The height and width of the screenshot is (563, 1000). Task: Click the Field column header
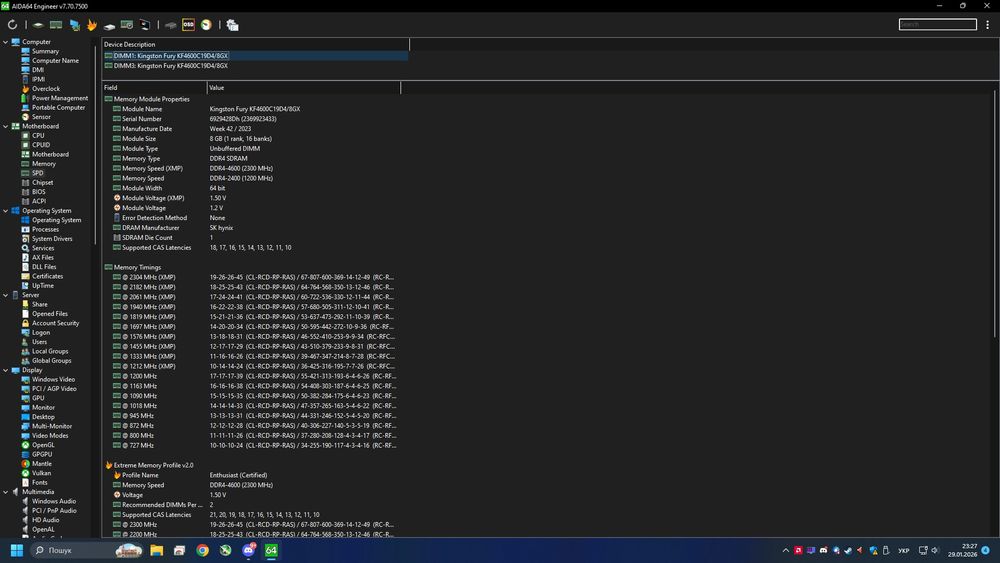154,87
